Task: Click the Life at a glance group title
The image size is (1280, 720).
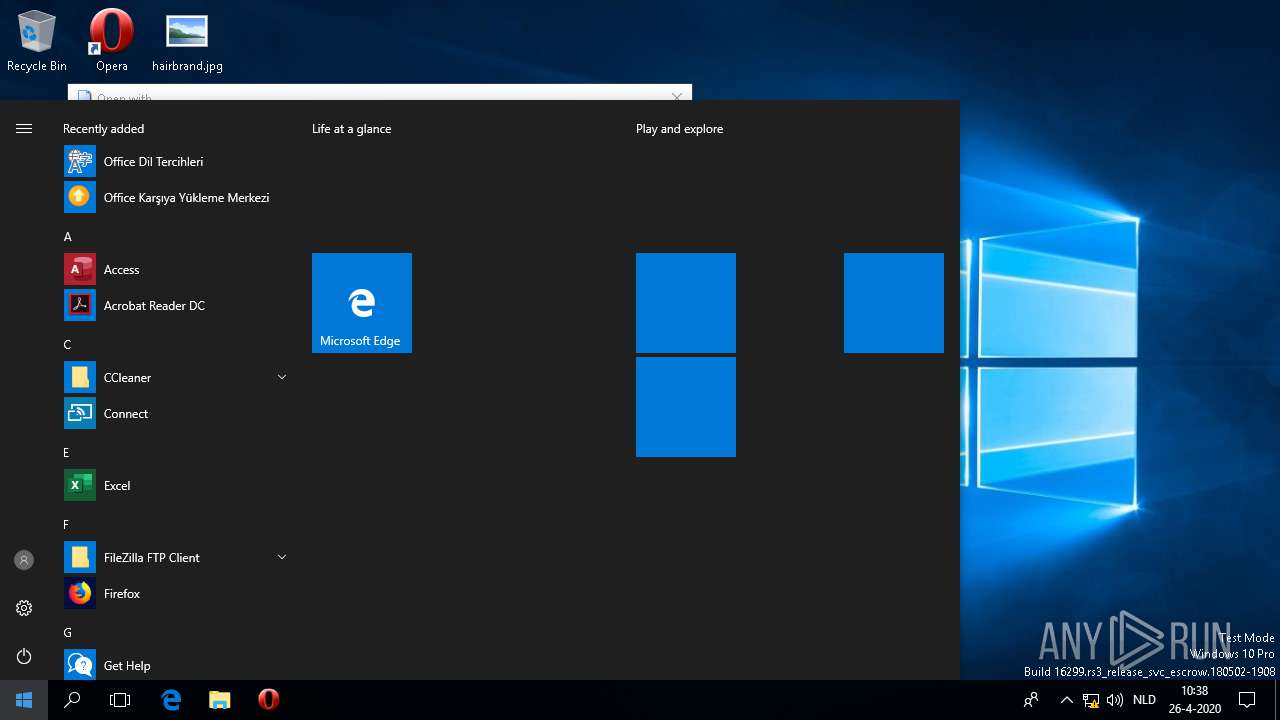Action: (x=351, y=129)
